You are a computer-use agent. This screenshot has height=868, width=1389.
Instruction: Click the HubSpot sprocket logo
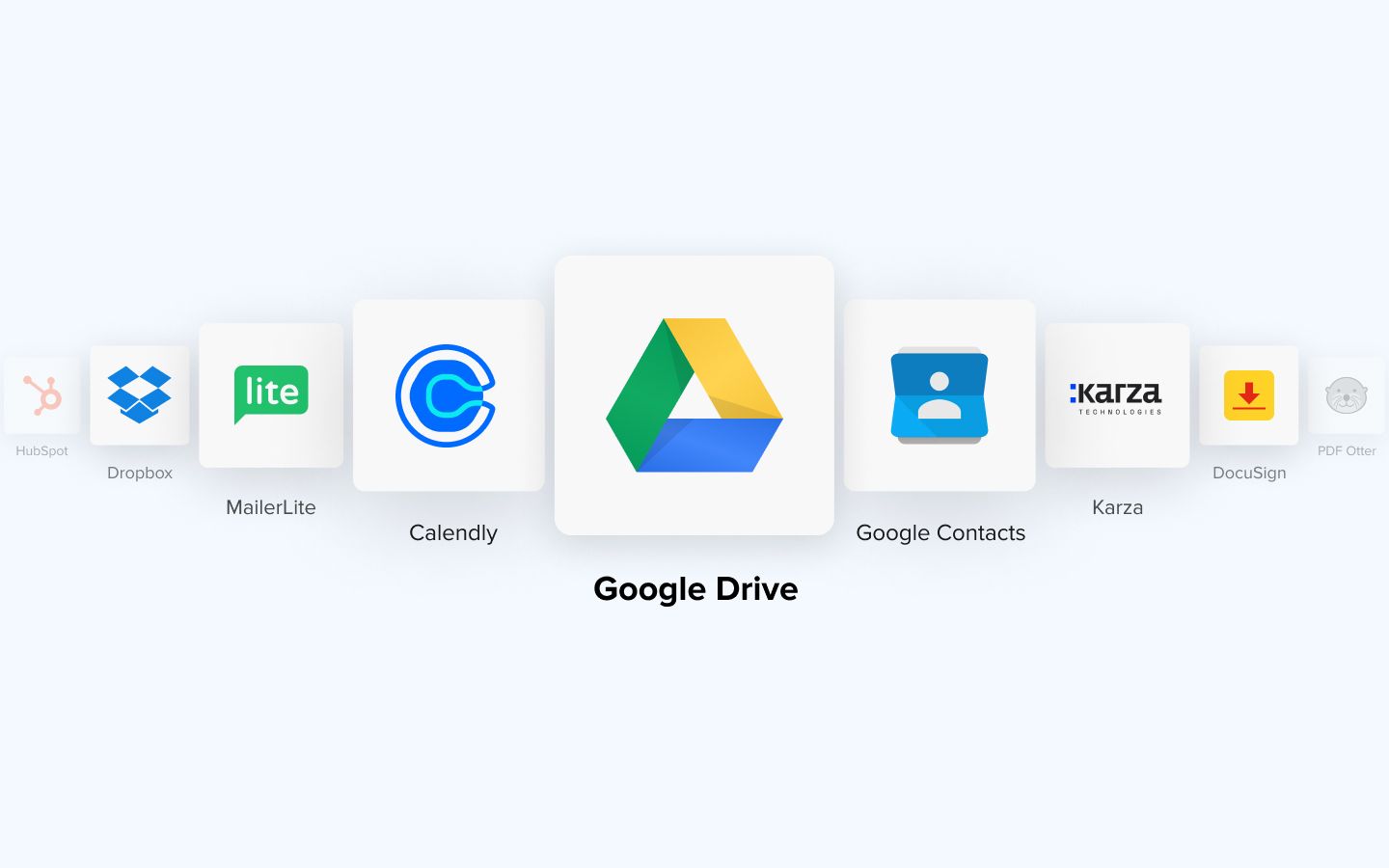pos(41,394)
